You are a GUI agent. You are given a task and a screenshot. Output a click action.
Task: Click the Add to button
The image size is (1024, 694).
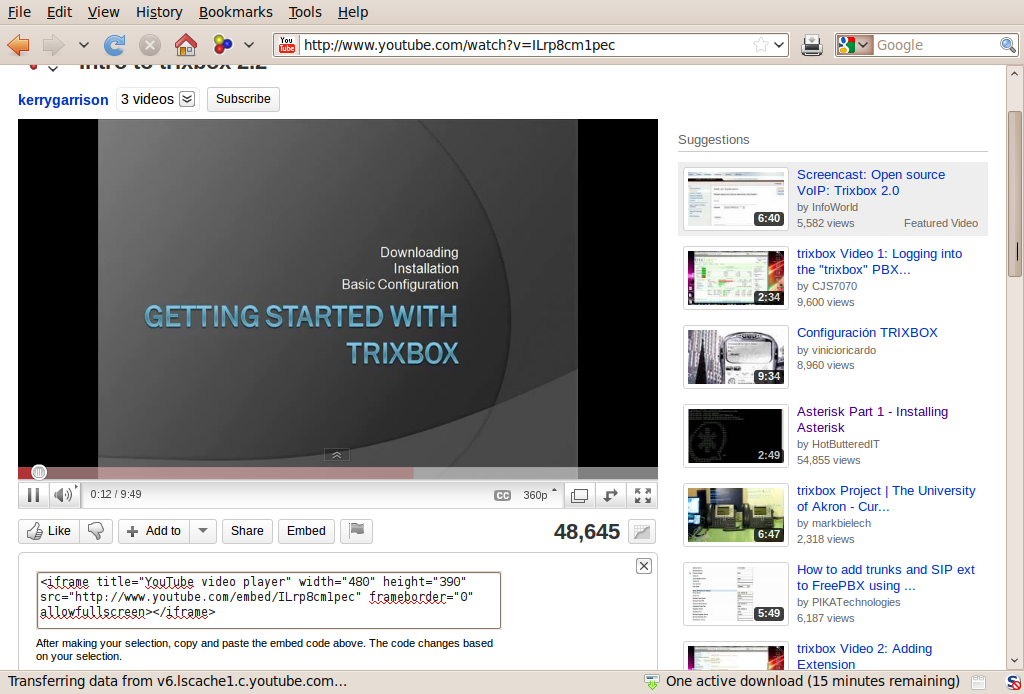[x=154, y=531]
